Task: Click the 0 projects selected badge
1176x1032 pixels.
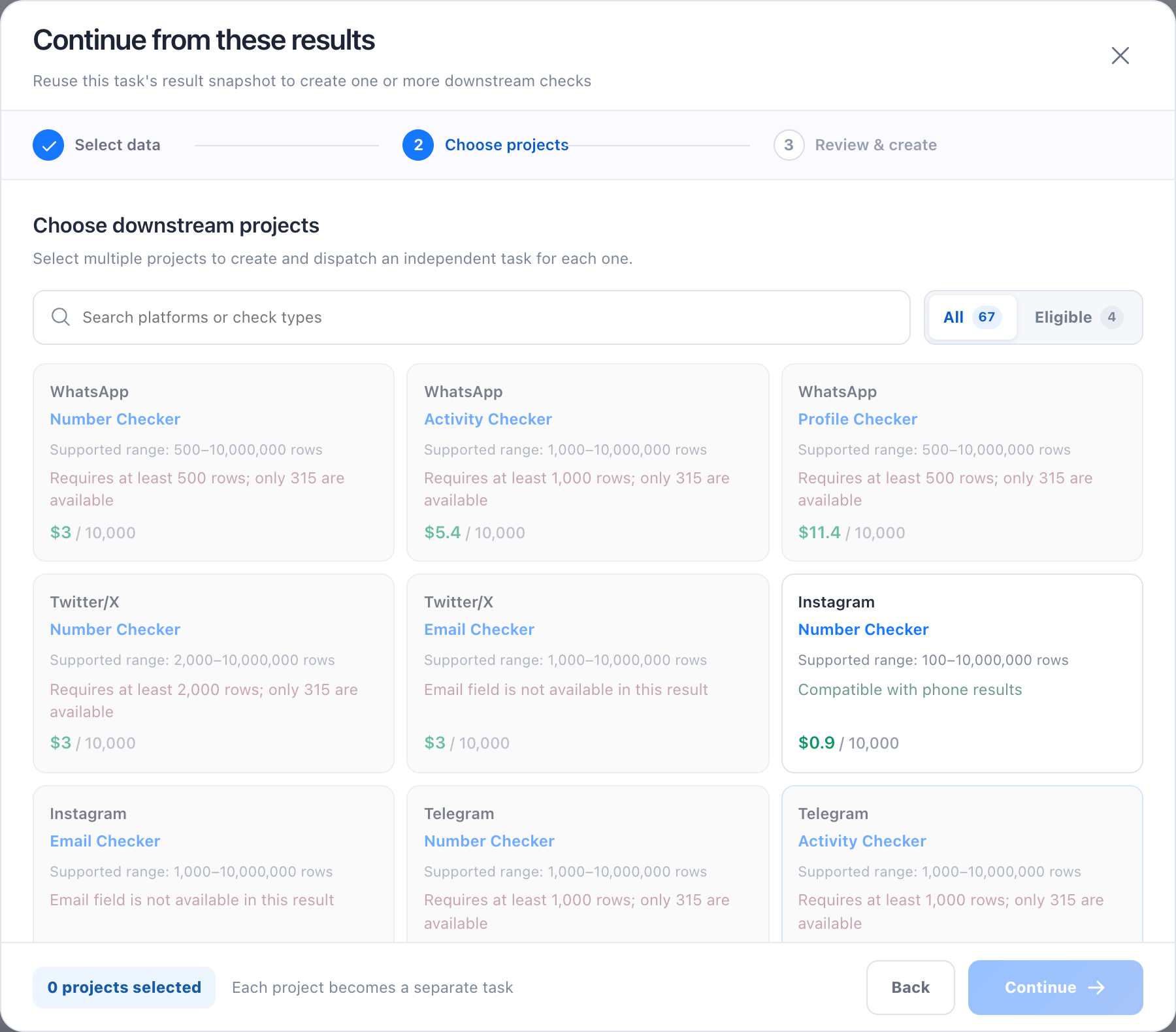Action: (124, 987)
